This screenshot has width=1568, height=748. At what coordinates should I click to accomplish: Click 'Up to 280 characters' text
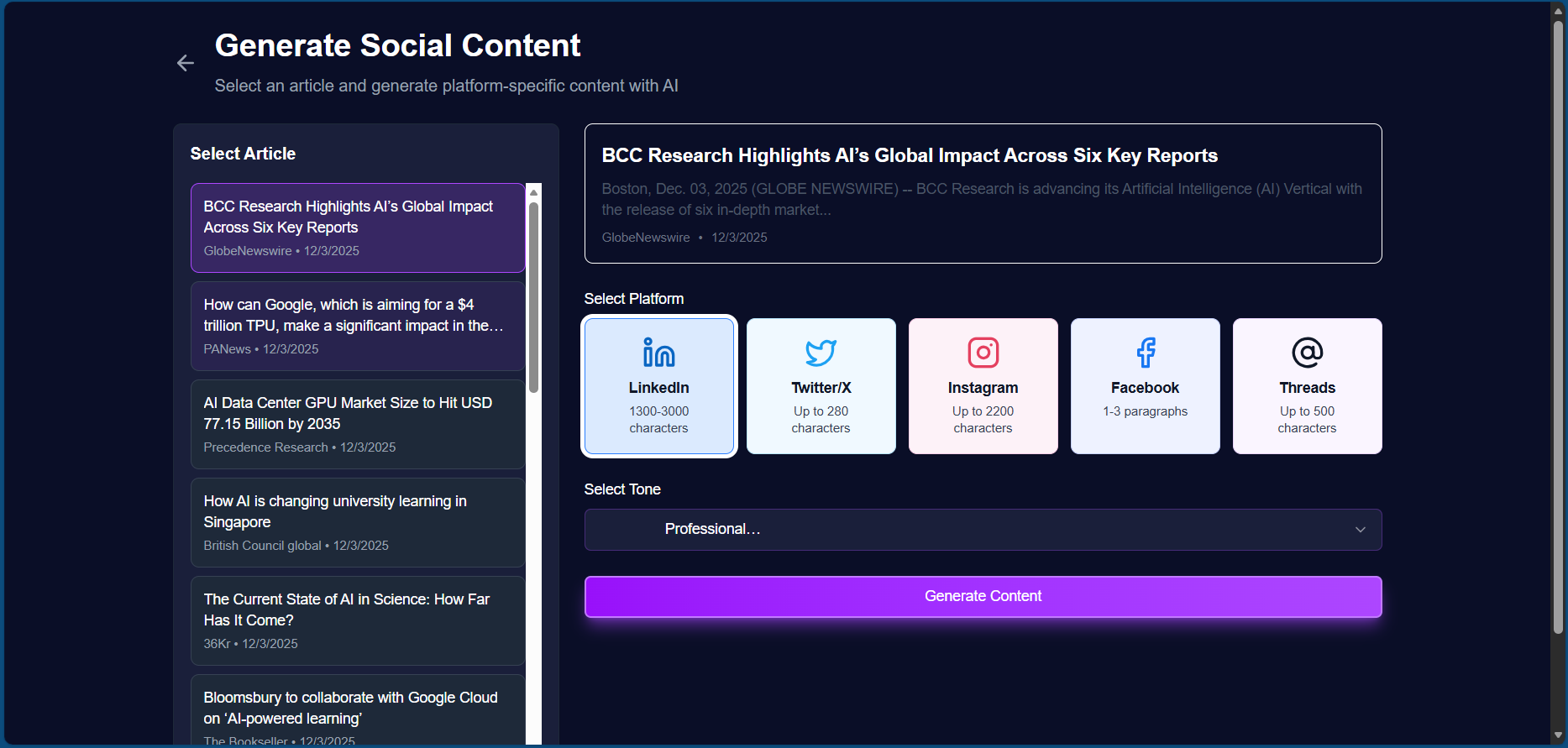pyautogui.click(x=821, y=420)
